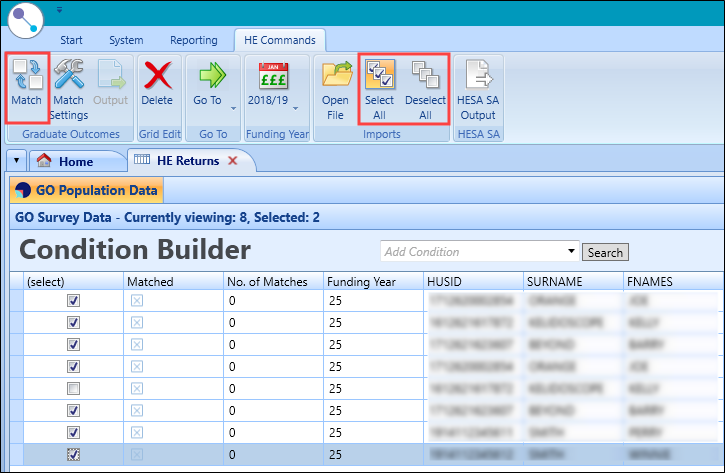
Task: Close the HE Returns tab
Action: (233, 161)
